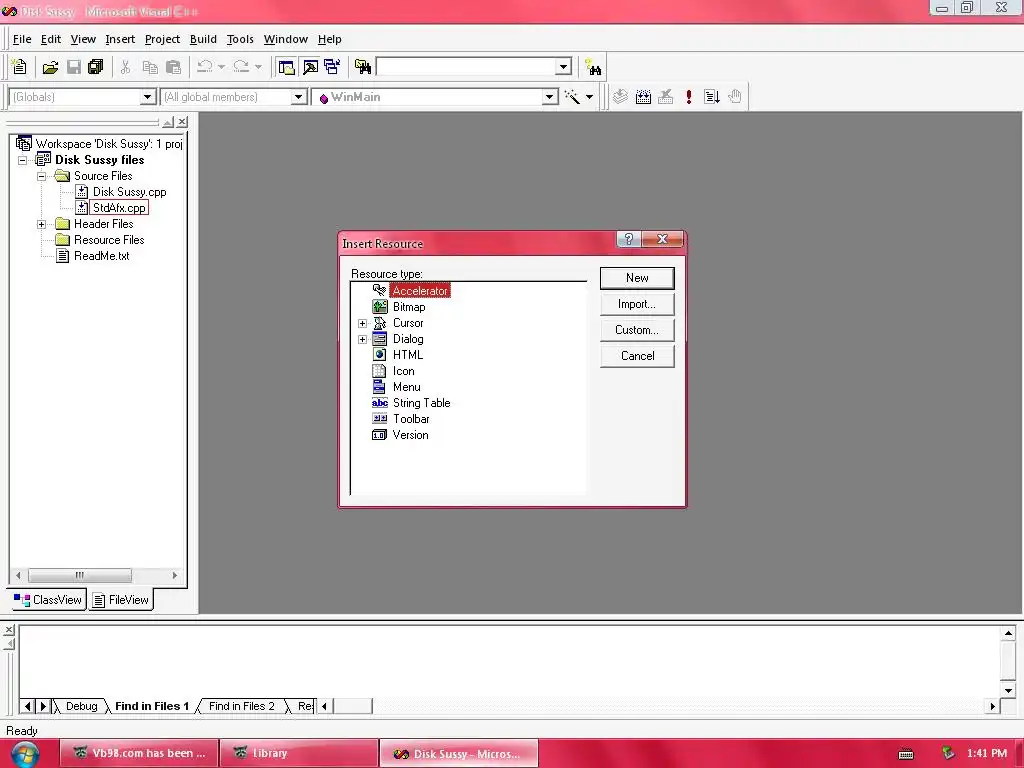Select the Icon resource type

click(x=404, y=371)
